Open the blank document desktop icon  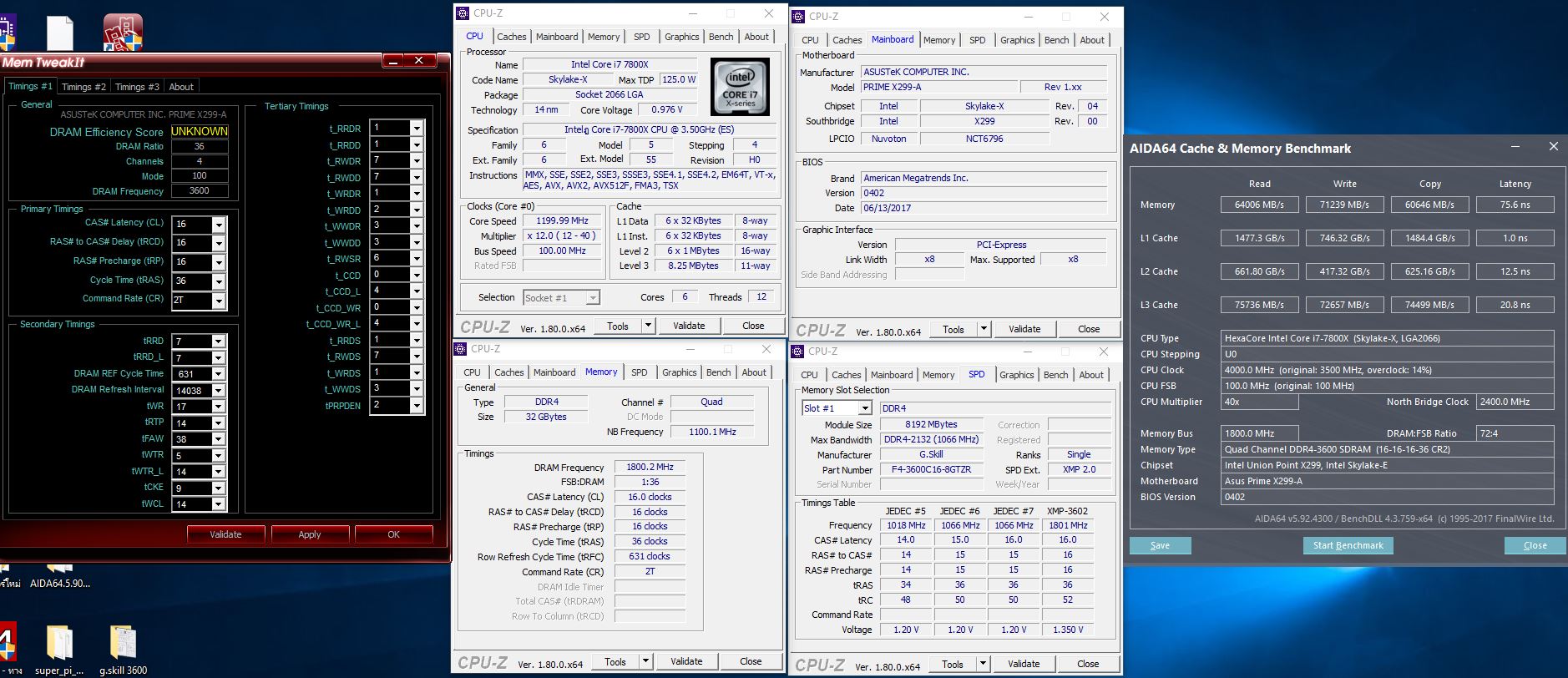(x=59, y=32)
